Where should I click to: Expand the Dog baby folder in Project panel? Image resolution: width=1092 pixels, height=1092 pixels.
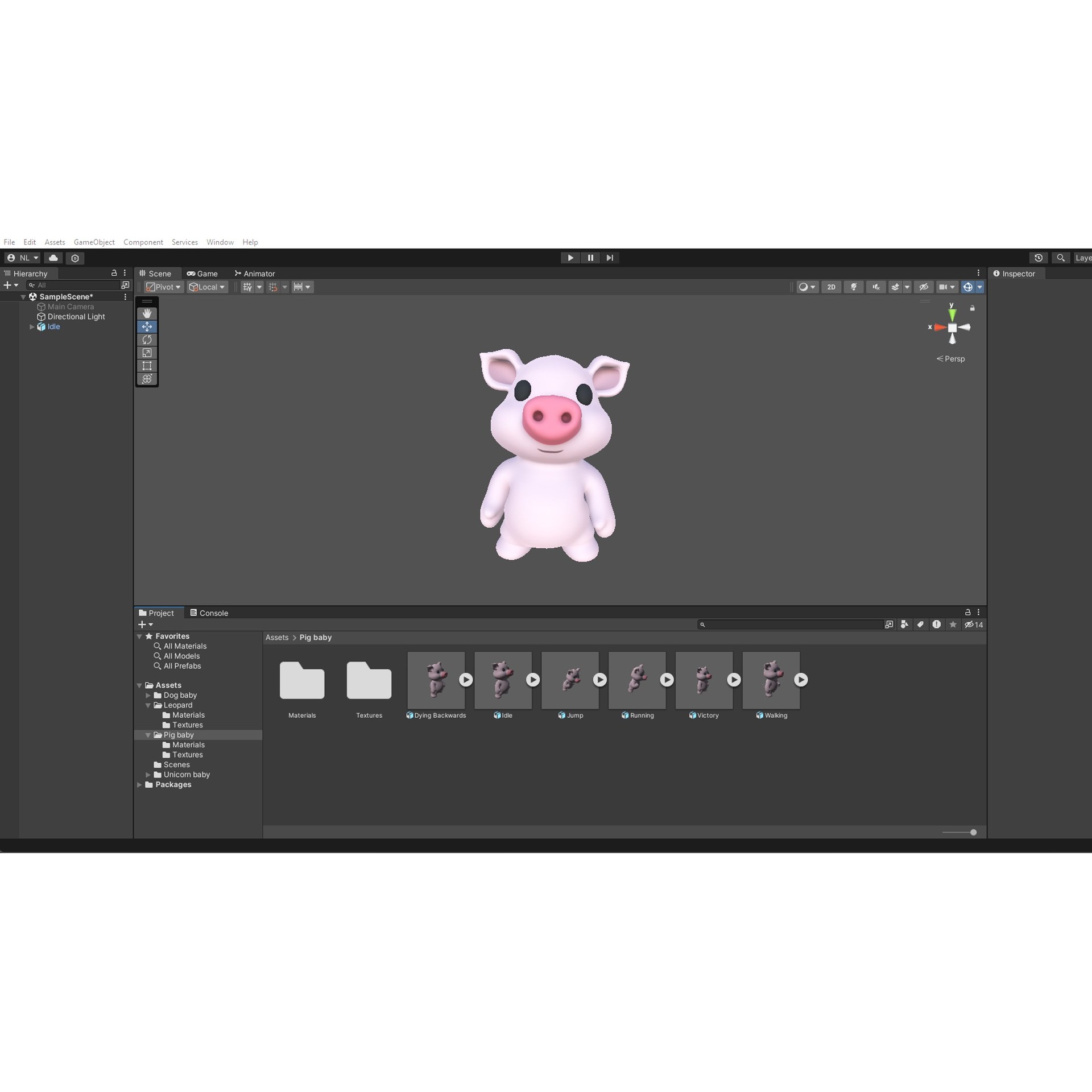148,695
